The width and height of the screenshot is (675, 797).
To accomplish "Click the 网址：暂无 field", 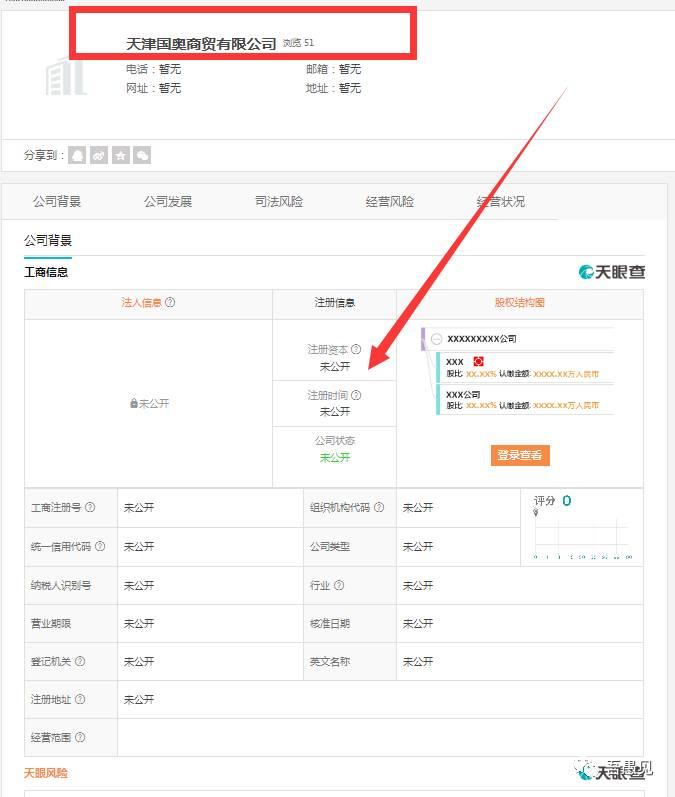I will pyautogui.click(x=154, y=88).
